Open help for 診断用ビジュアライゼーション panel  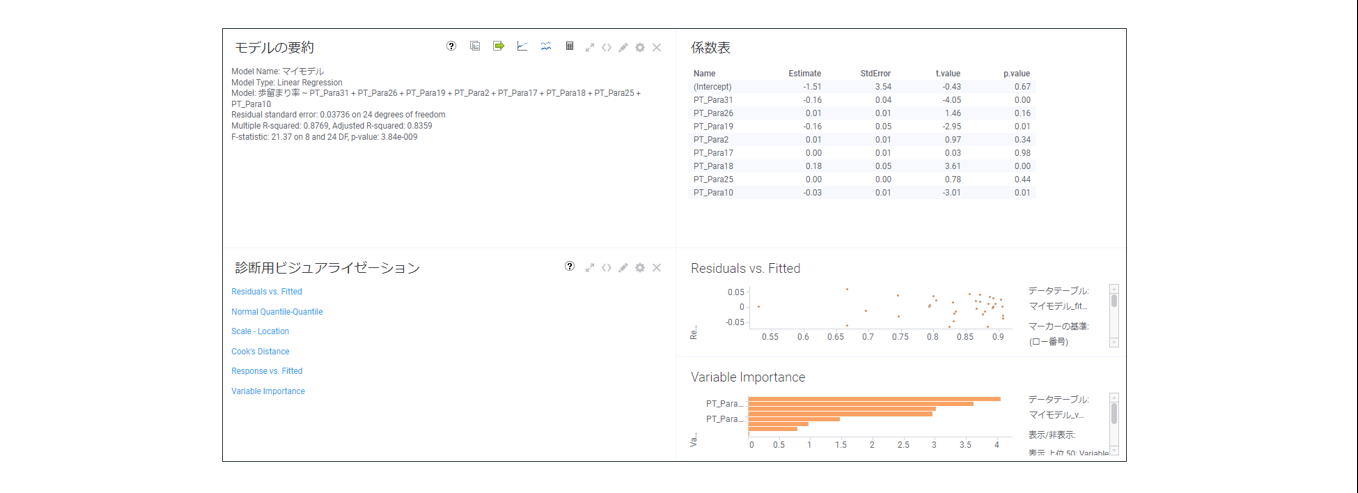570,267
